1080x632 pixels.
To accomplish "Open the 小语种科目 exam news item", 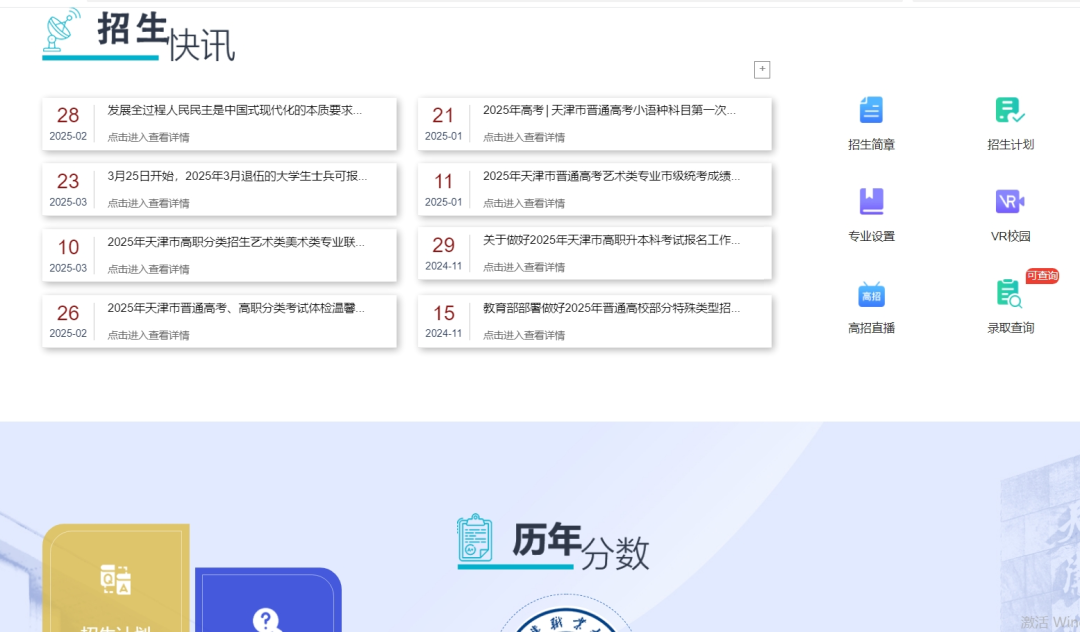I will click(x=609, y=110).
